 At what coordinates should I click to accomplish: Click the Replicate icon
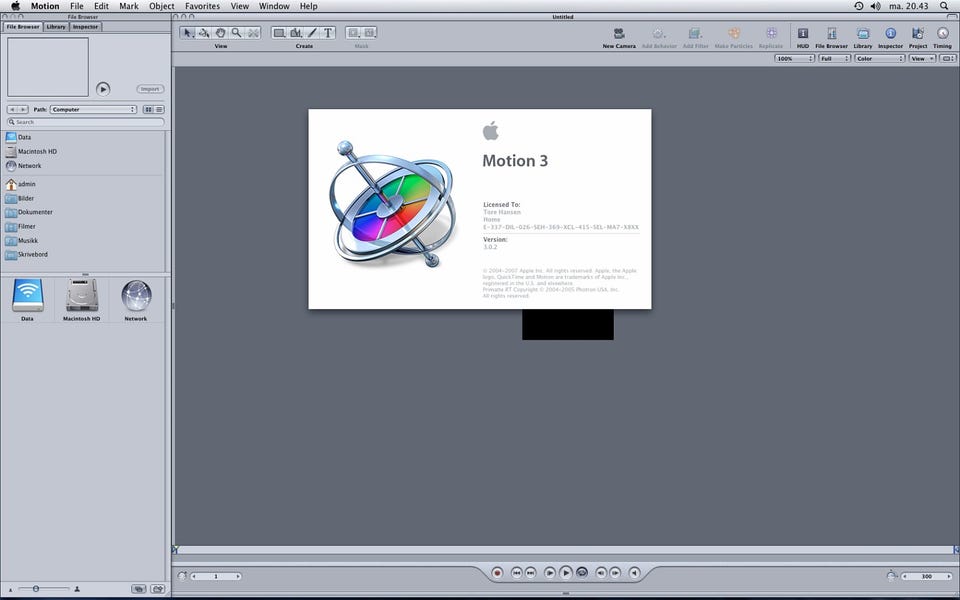pyautogui.click(x=771, y=34)
